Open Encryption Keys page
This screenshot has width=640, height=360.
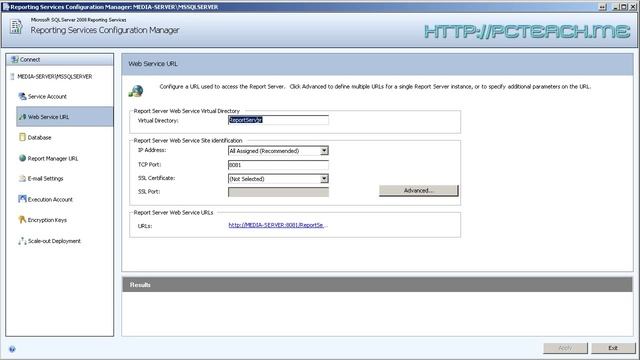(47, 220)
